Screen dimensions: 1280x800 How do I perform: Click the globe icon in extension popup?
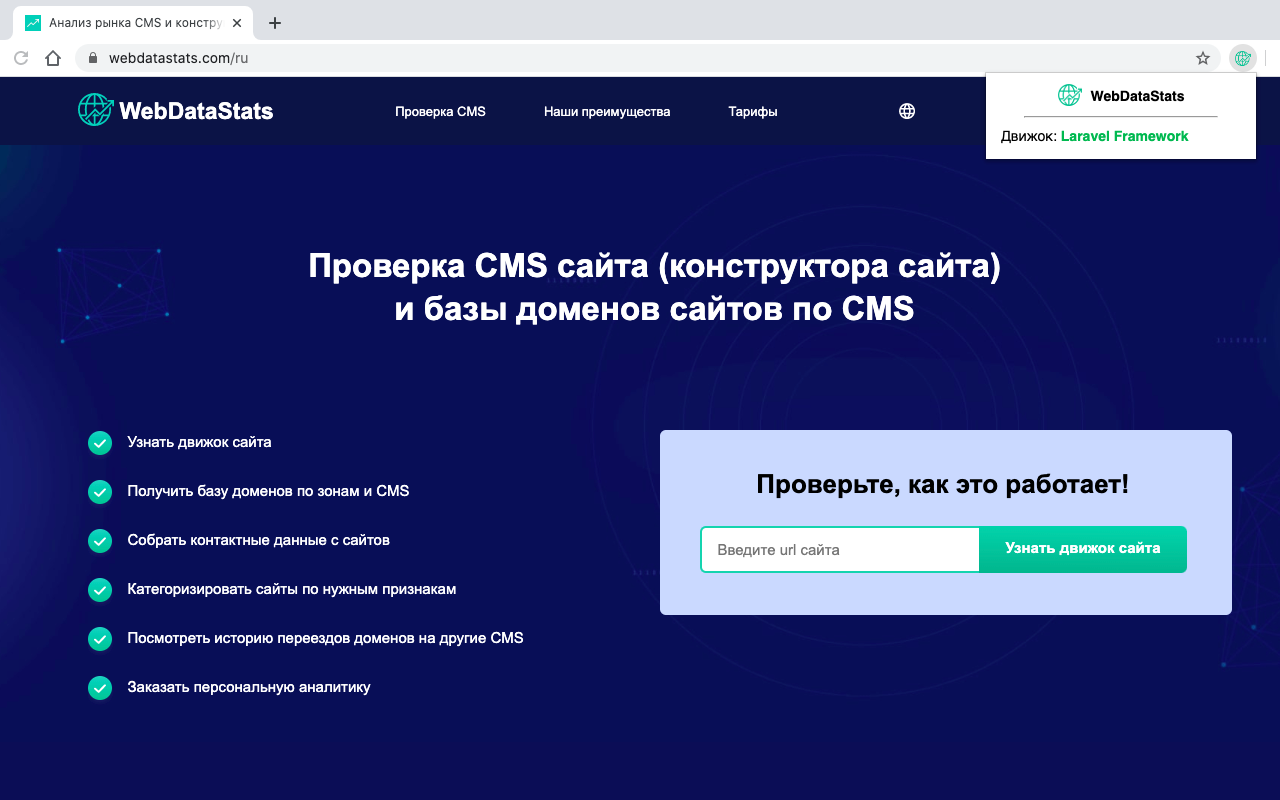[1069, 95]
